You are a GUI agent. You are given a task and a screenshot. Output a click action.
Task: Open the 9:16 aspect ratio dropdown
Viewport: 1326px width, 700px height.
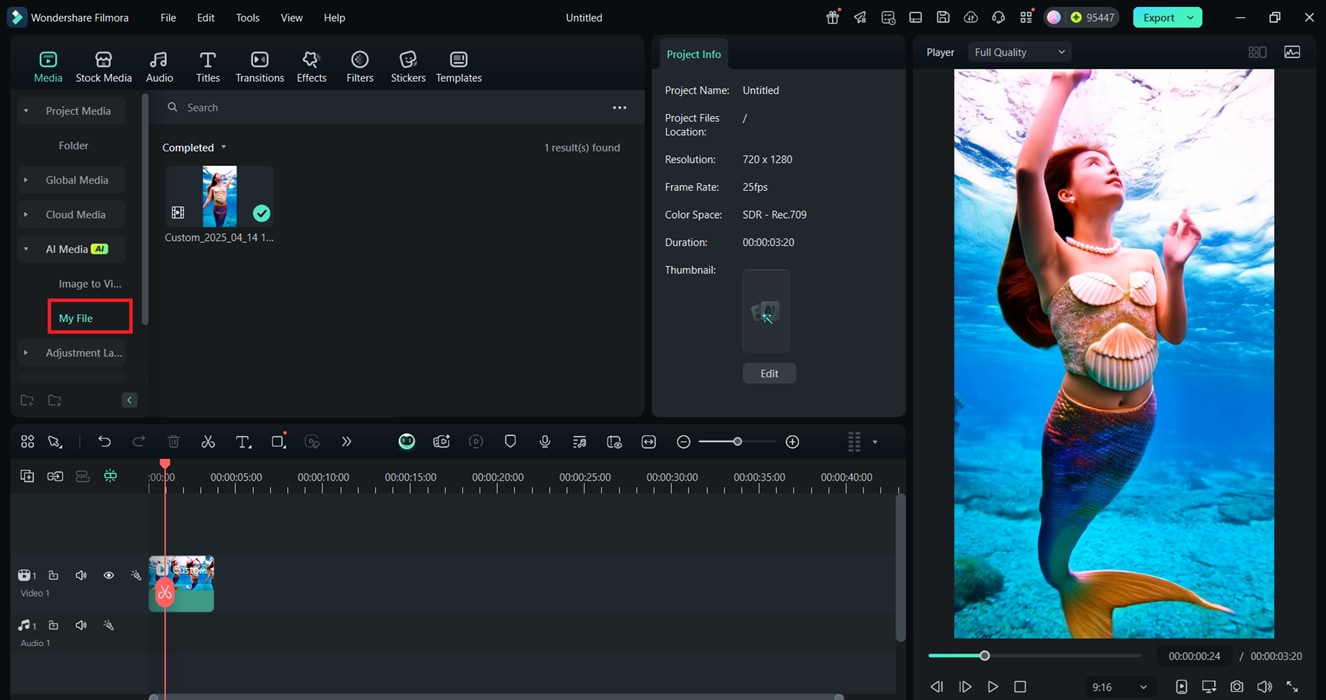1119,687
